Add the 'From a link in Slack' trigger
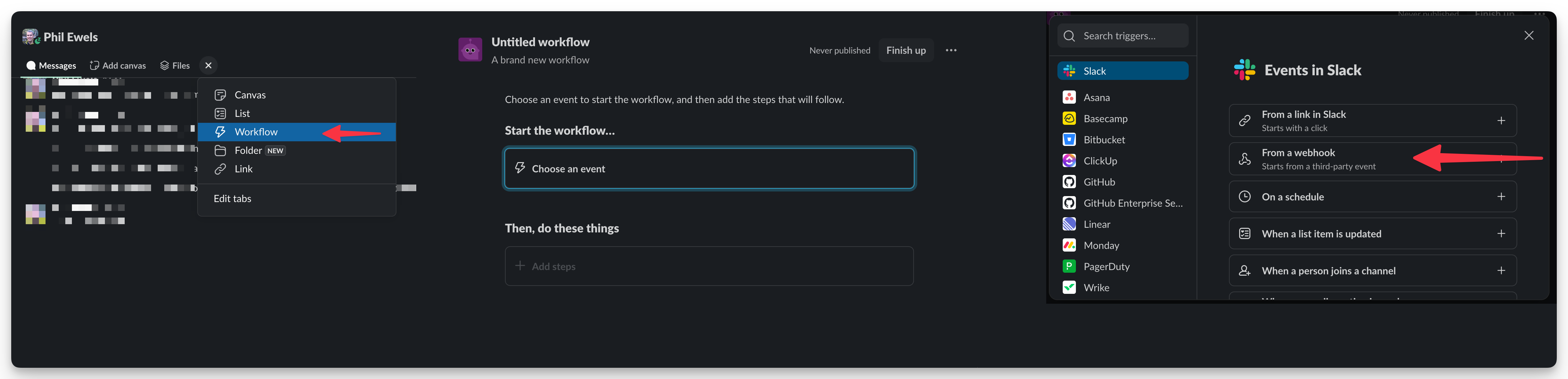 pyautogui.click(x=1500, y=121)
